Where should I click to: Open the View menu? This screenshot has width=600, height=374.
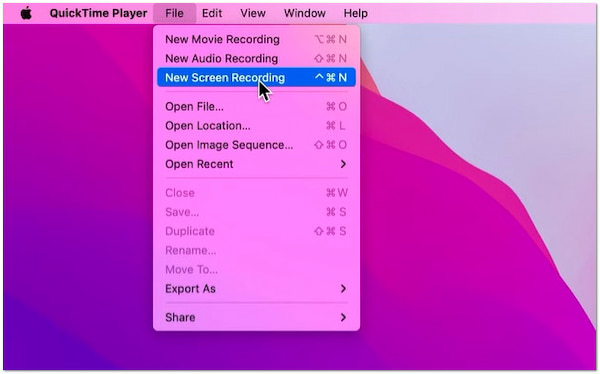253,13
